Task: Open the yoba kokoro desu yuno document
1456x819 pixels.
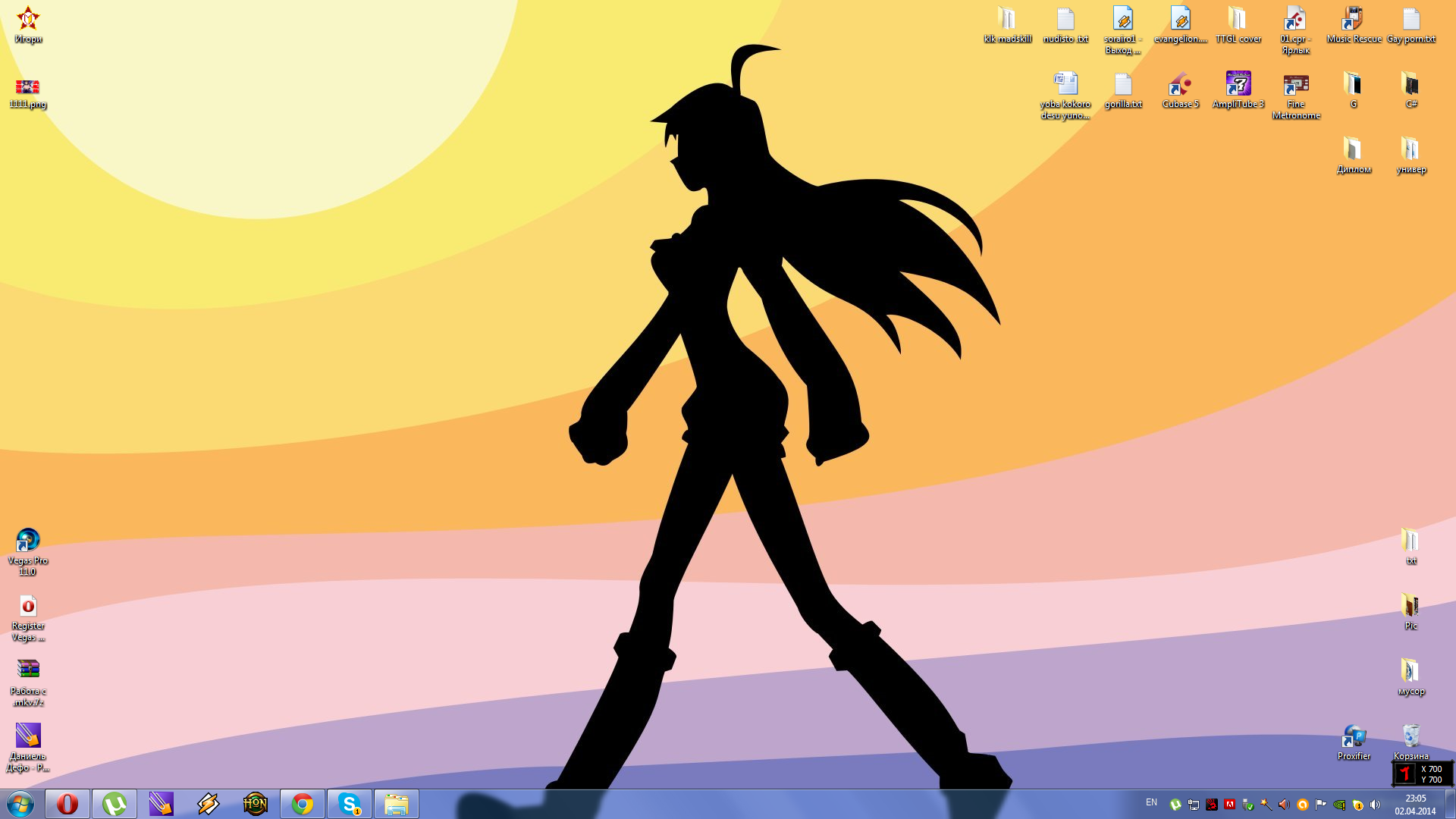Action: click(x=1065, y=96)
